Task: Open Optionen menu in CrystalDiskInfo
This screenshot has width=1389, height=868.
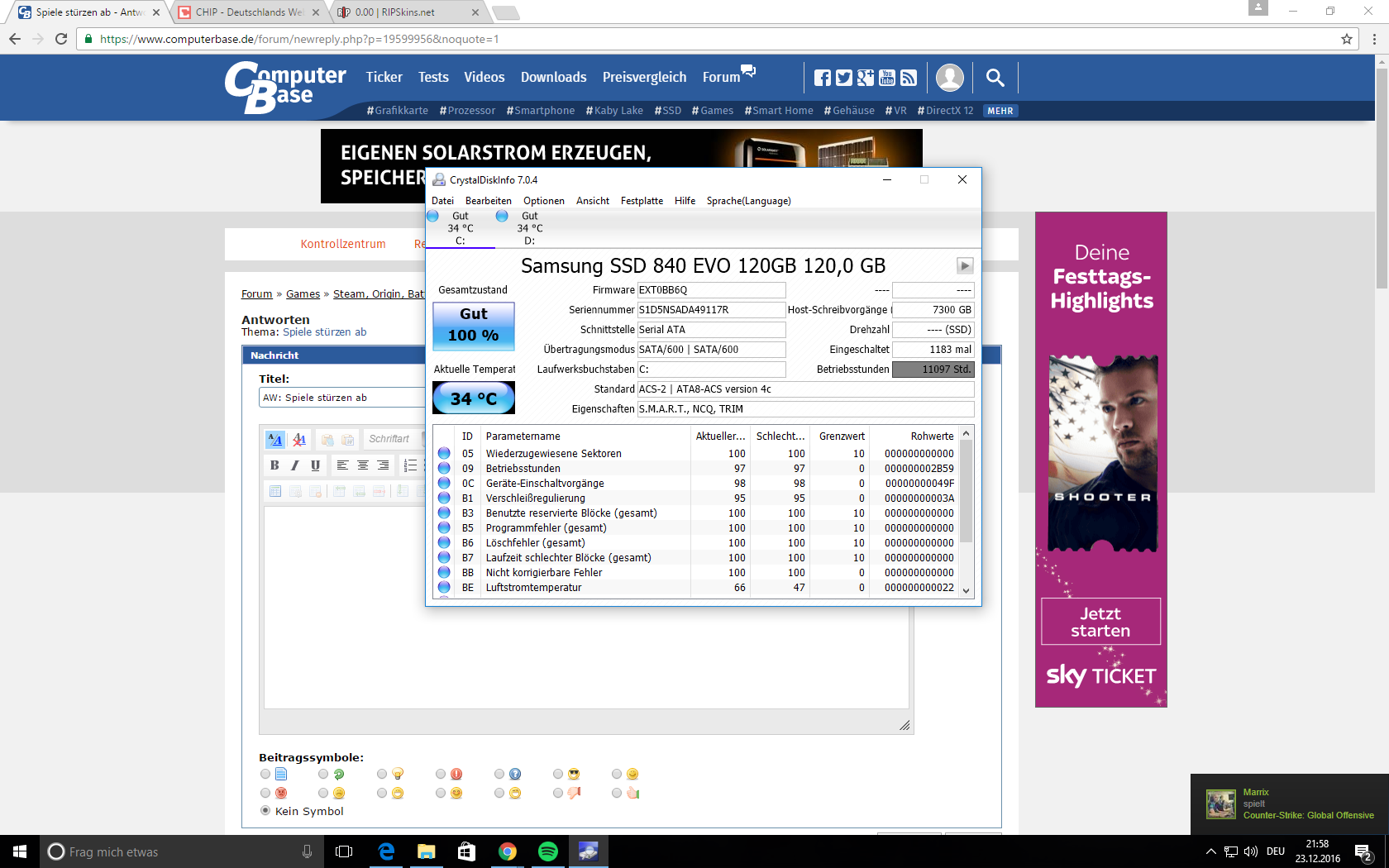Action: pos(544,201)
